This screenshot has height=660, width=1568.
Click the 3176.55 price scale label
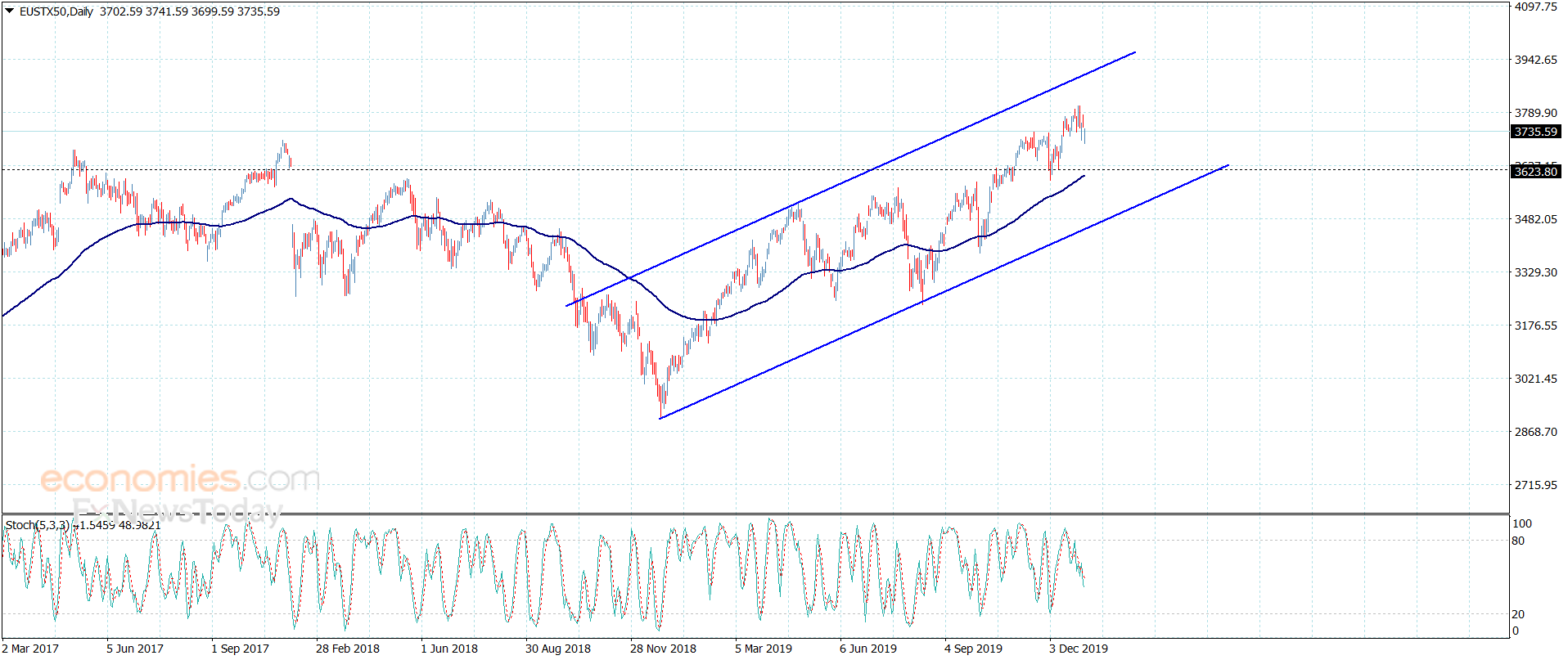(x=1535, y=326)
